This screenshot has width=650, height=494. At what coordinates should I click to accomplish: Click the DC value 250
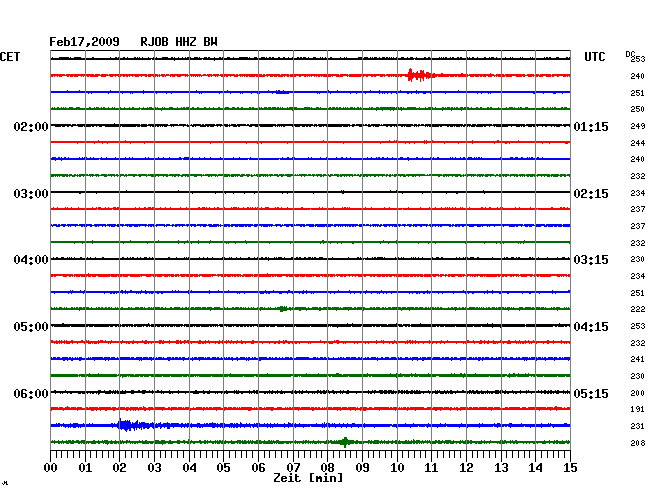638,109
